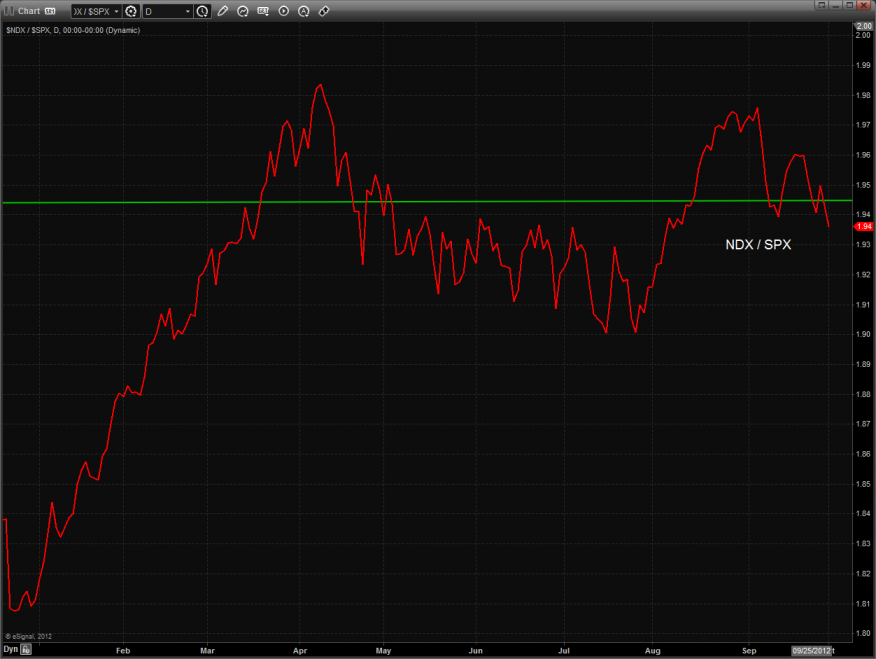Minimize the chart window
This screenshot has height=659, width=876.
[x=836, y=5]
